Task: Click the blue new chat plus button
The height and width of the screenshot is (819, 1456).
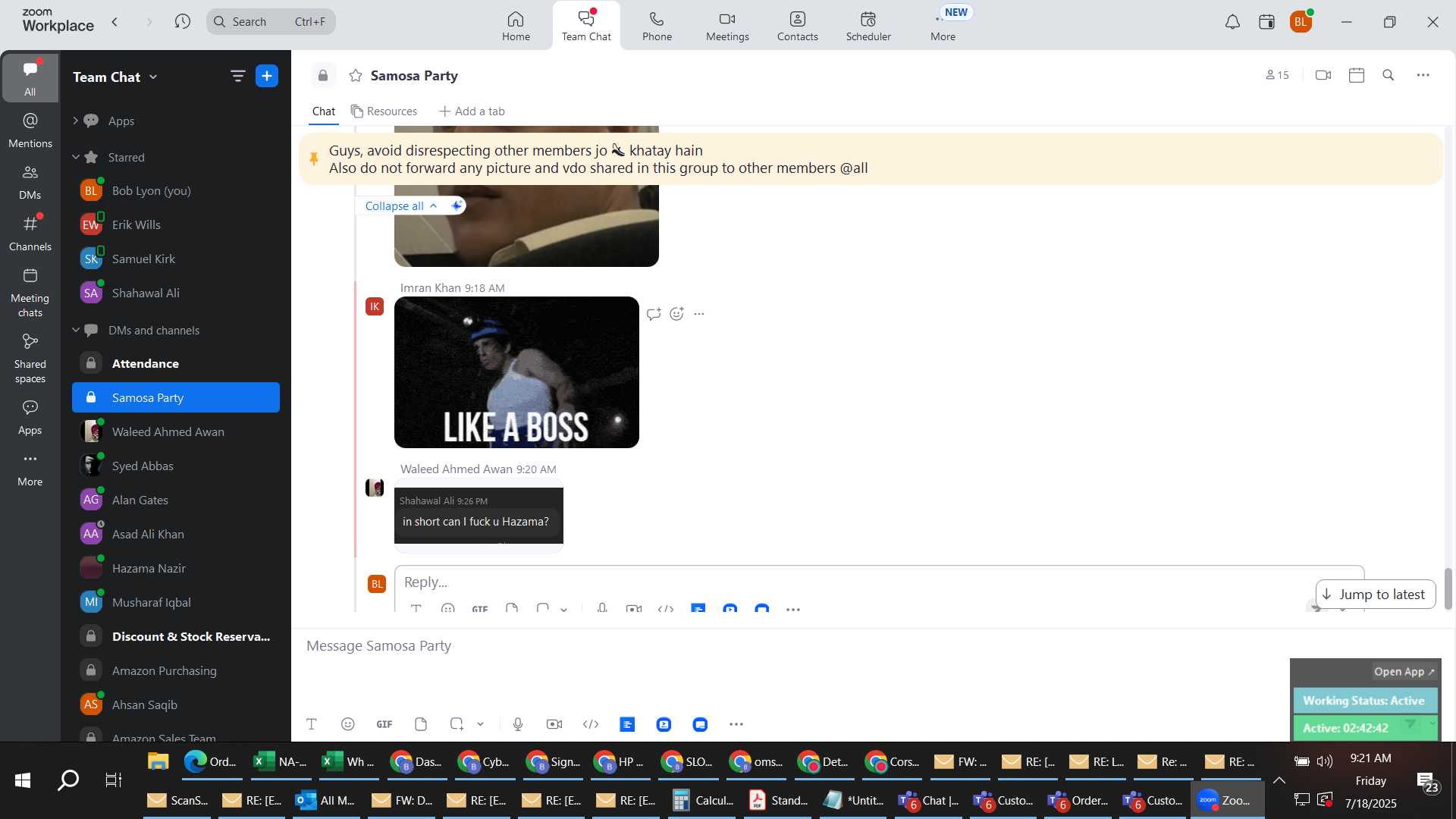Action: click(267, 76)
